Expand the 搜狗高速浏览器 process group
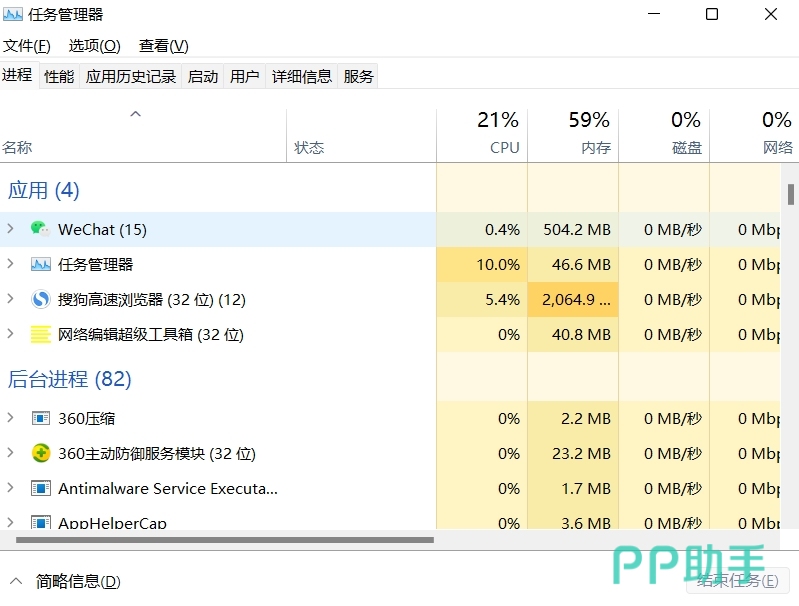Viewport: 799px width, 606px height. 10,299
